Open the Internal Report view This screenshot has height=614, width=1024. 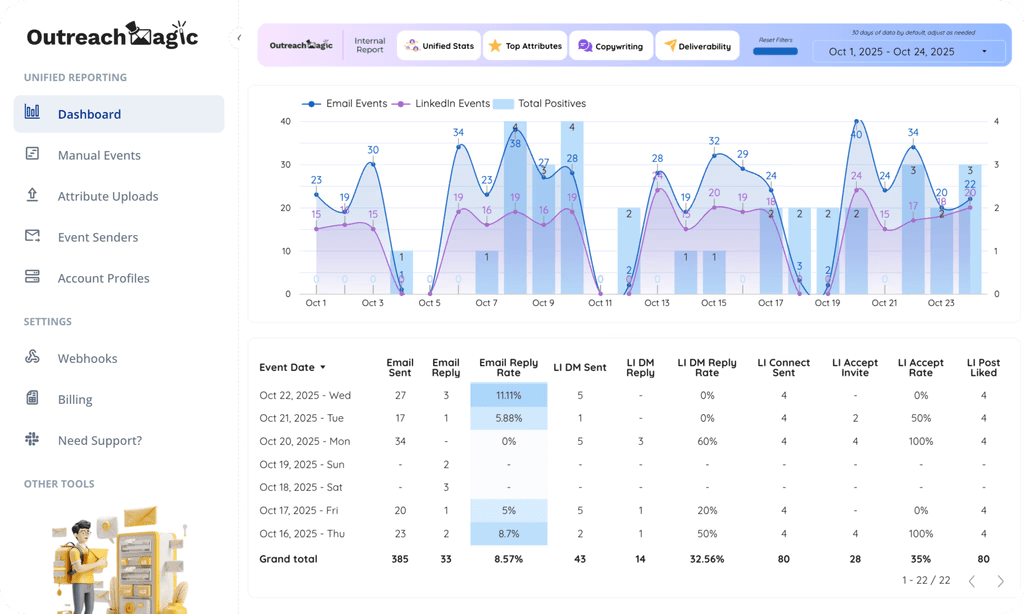point(370,45)
